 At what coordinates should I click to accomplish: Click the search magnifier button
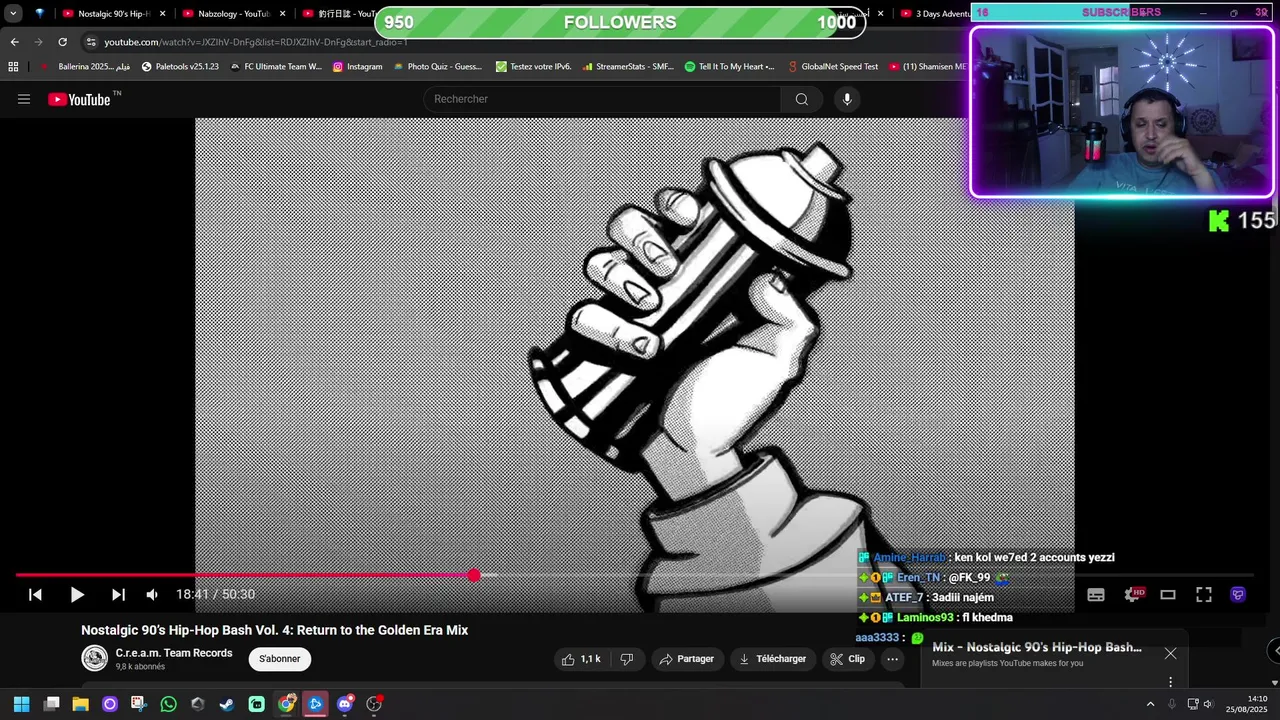point(801,99)
